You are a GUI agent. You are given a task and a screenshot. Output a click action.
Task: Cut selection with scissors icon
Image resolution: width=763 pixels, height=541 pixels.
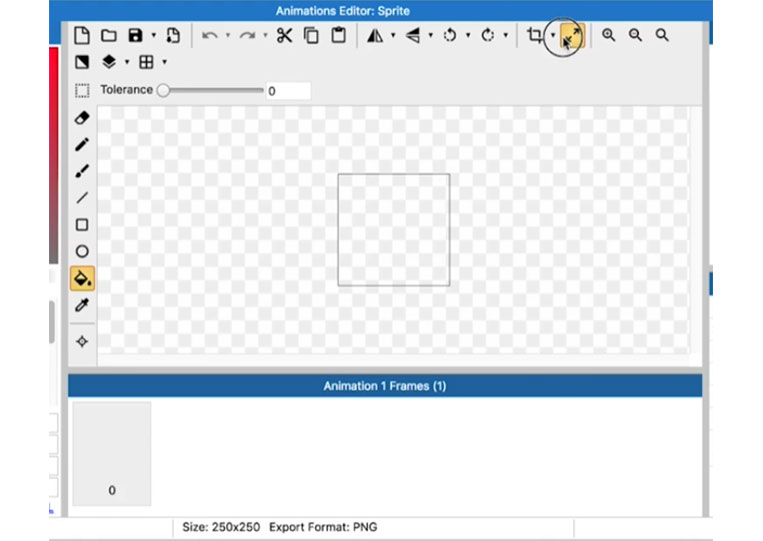[284, 36]
